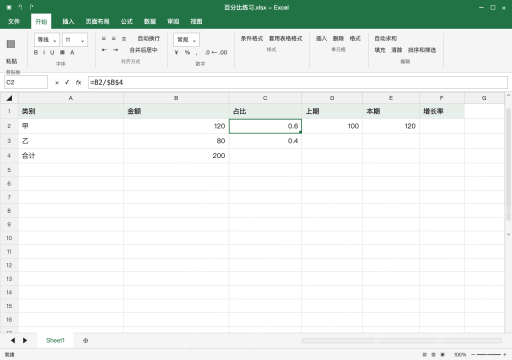Click the formula bar showing =B2/$B$4

(298, 82)
